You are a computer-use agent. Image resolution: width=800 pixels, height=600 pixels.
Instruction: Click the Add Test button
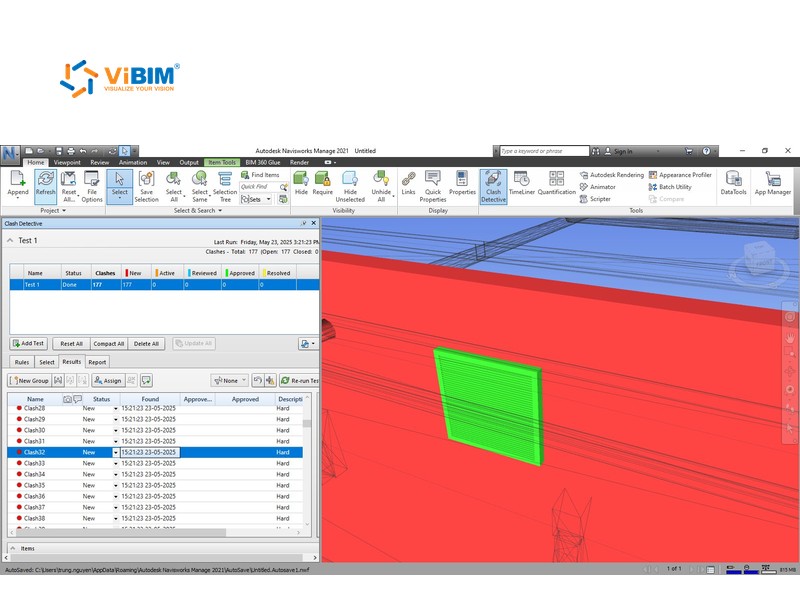tap(29, 343)
